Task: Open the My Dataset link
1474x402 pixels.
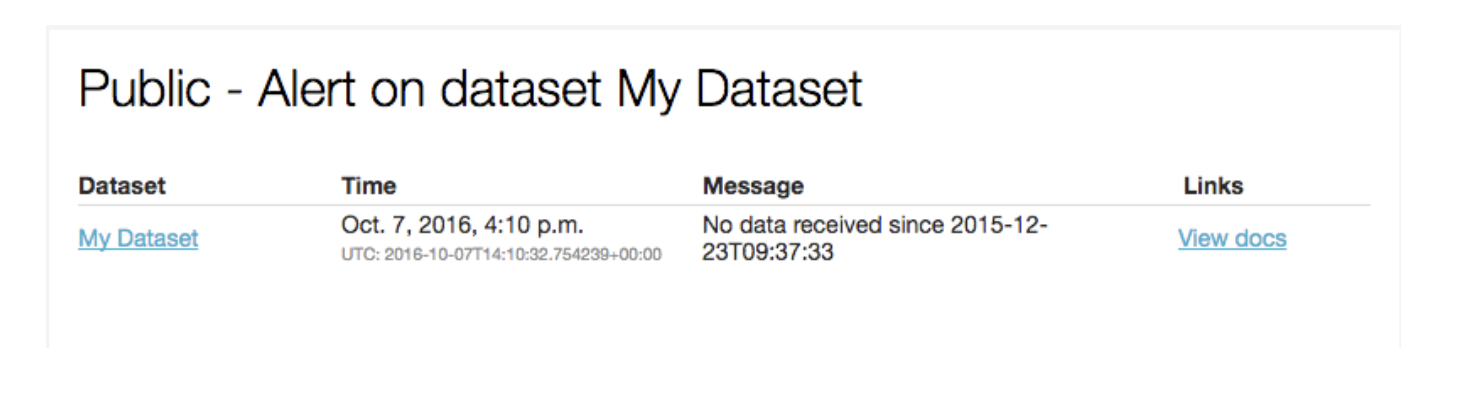Action: [138, 239]
